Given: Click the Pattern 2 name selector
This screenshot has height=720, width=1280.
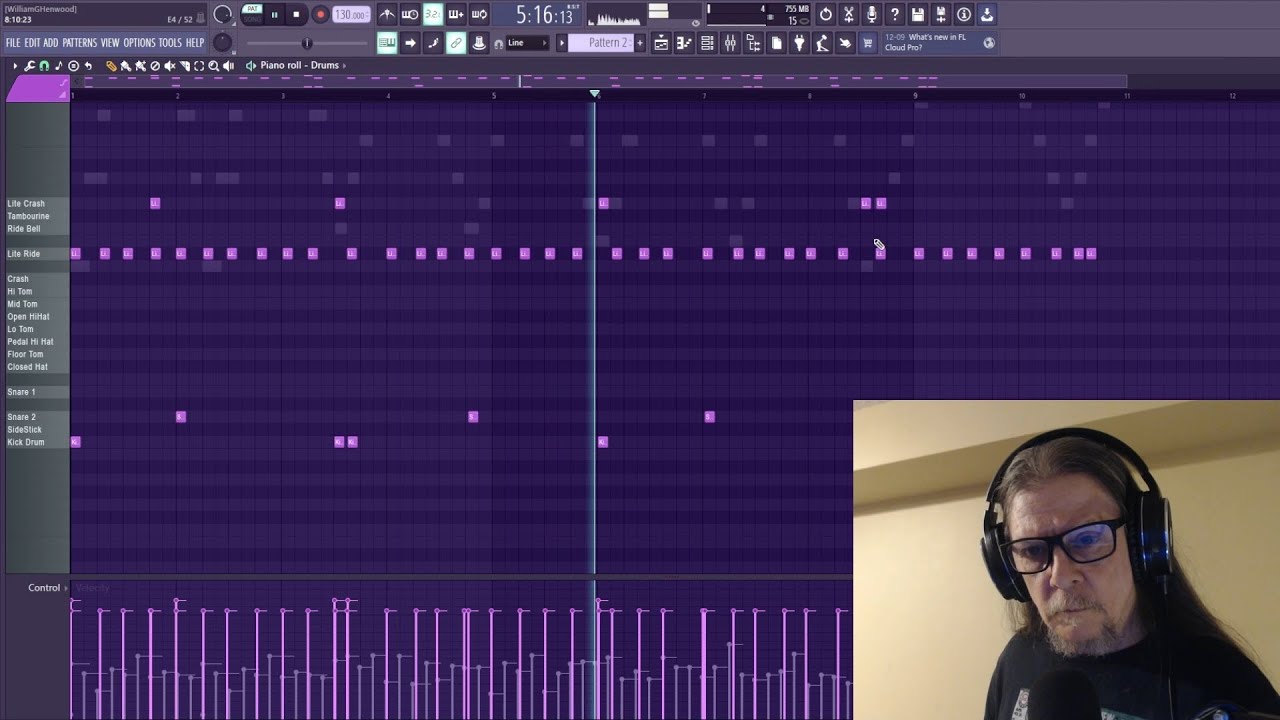Looking at the screenshot, I should [603, 43].
